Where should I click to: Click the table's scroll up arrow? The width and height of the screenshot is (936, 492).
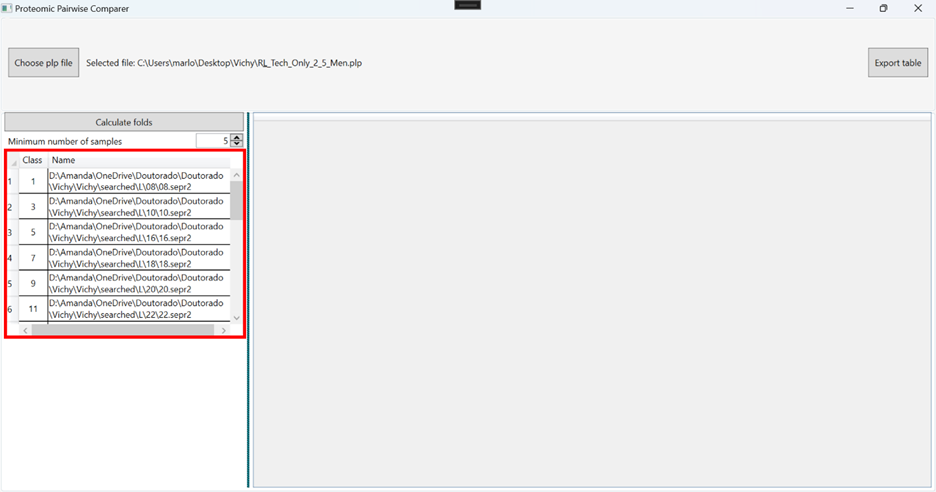(236, 175)
